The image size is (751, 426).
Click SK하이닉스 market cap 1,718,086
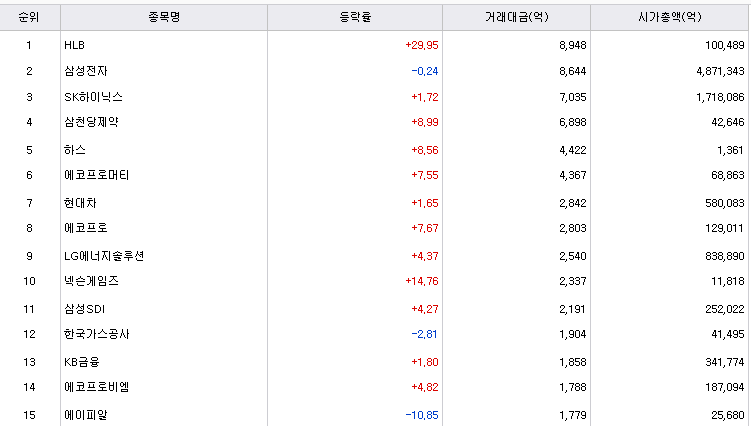click(x=720, y=97)
